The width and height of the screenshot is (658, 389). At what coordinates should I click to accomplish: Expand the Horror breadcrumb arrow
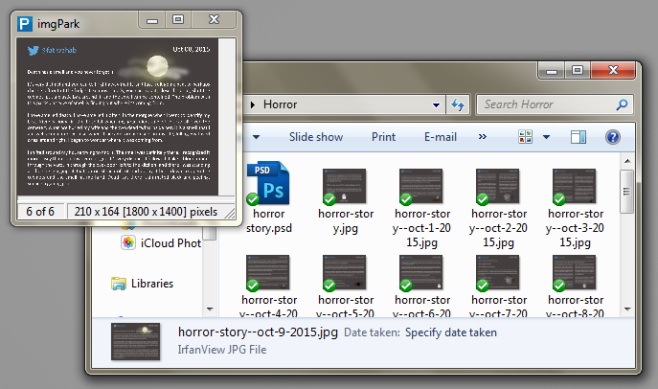tap(253, 104)
